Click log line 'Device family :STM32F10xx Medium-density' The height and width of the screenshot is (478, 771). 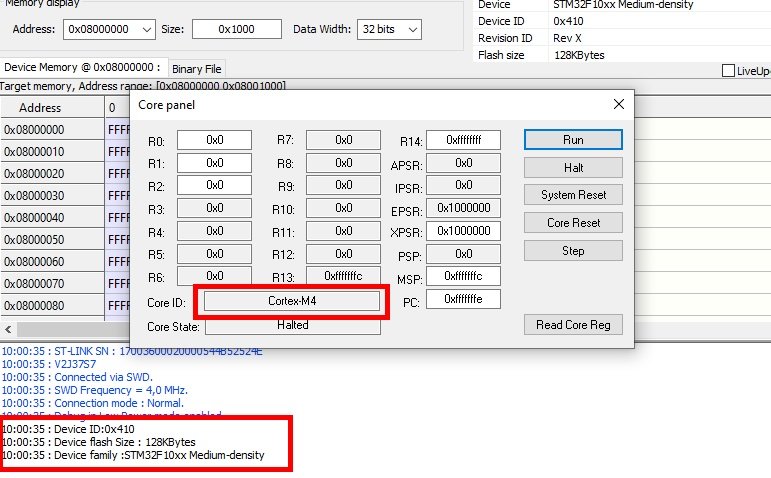click(x=133, y=455)
